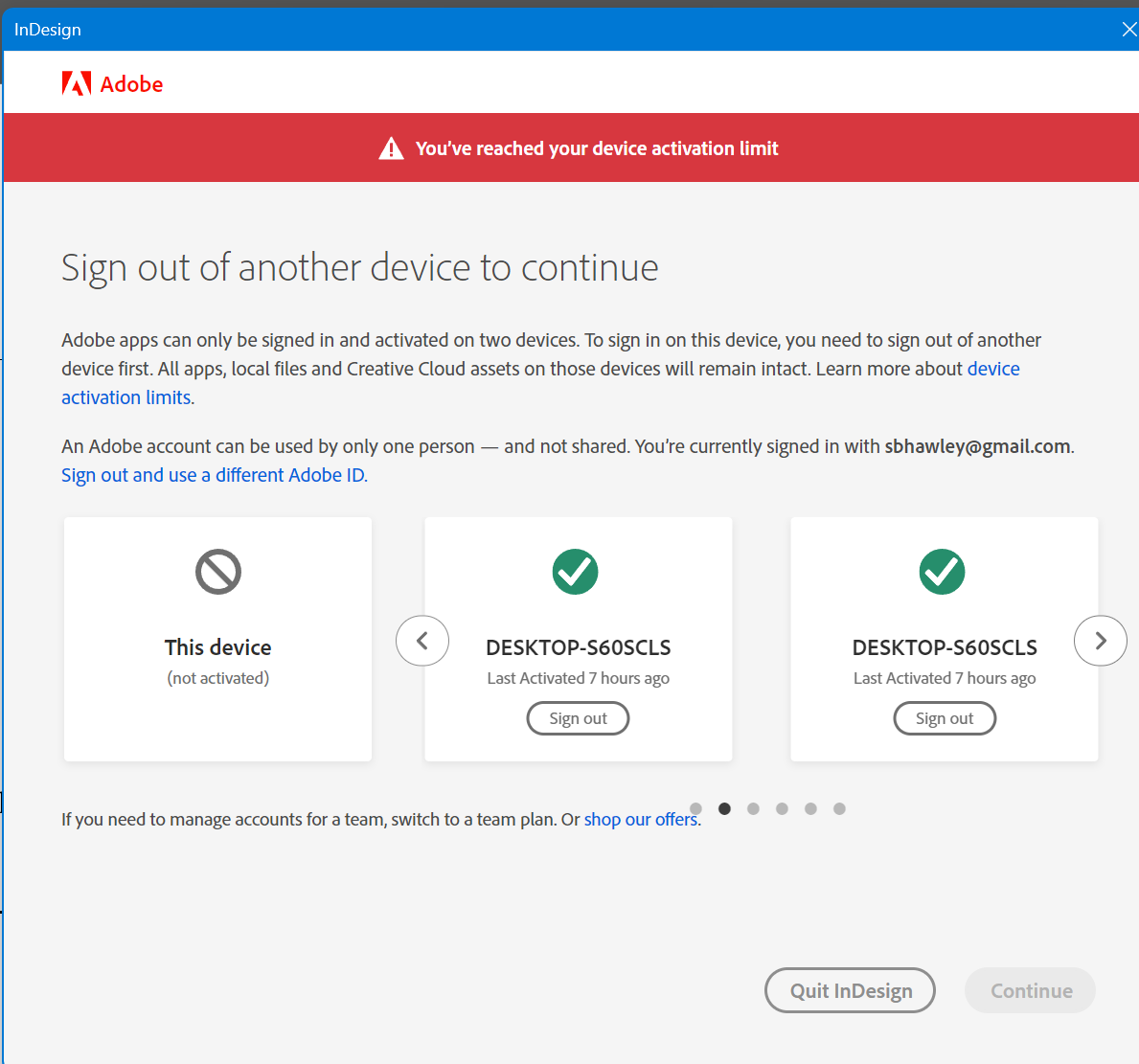Click the warning triangle icon in red banner
The width and height of the screenshot is (1139, 1064).
391,148
